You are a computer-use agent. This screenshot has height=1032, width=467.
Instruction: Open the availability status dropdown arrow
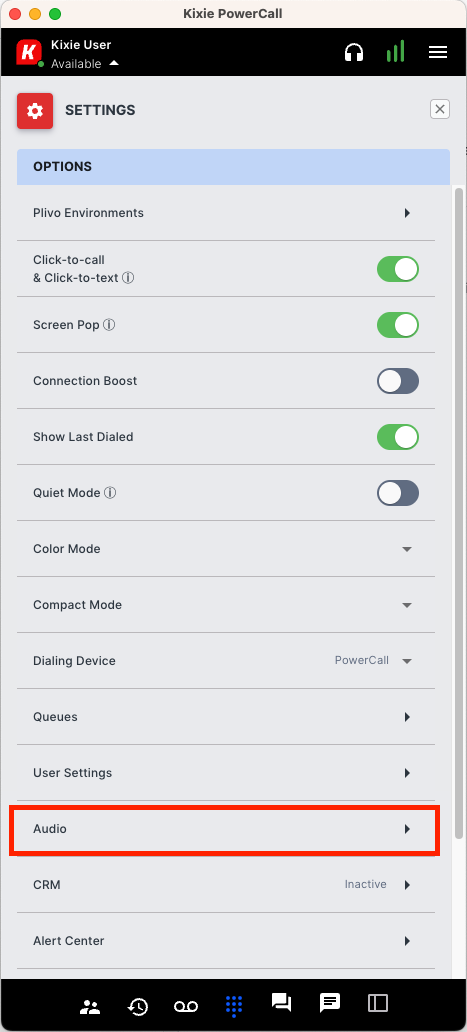pos(114,64)
